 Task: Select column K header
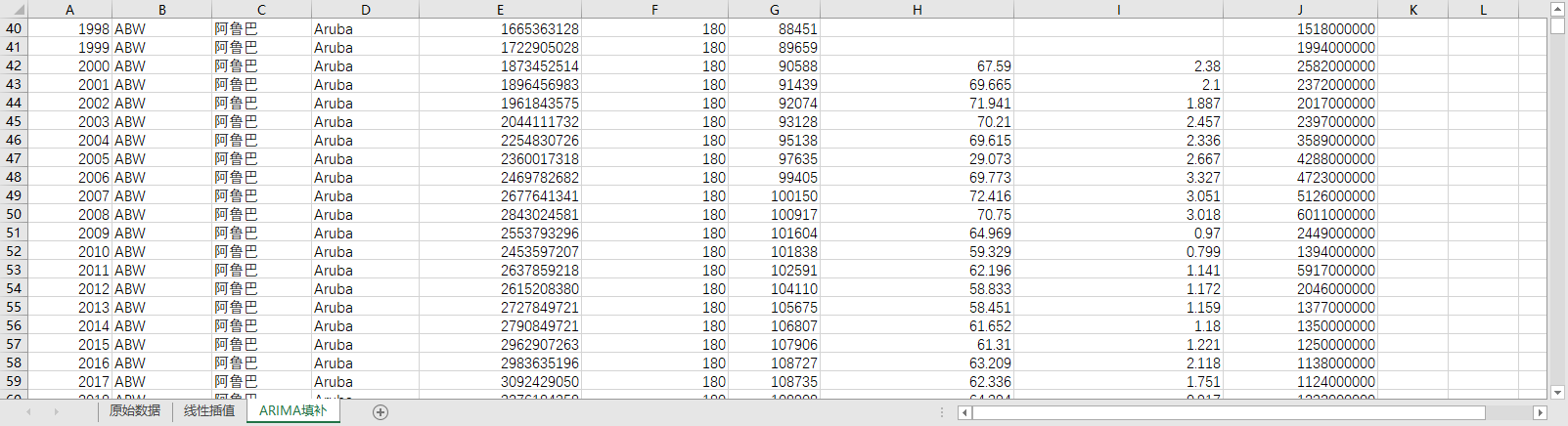(x=1412, y=10)
